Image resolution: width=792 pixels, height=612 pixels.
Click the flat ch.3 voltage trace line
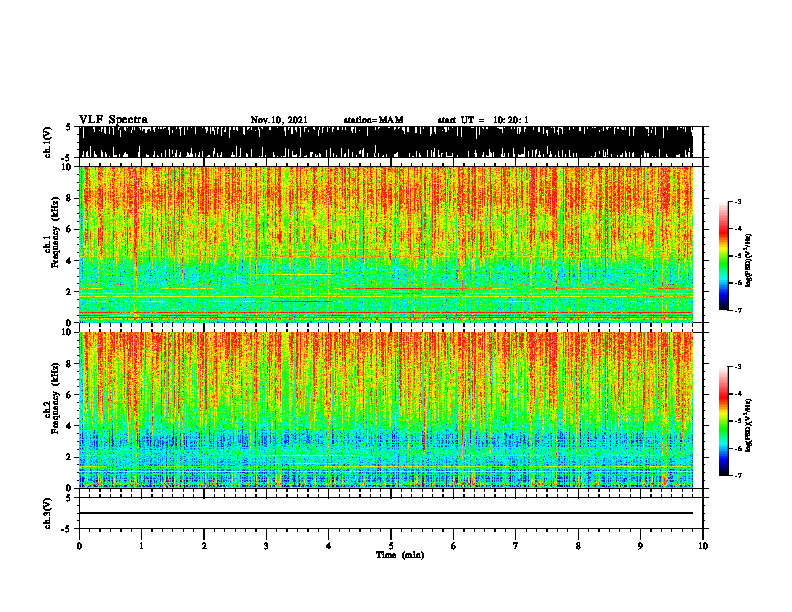point(386,513)
